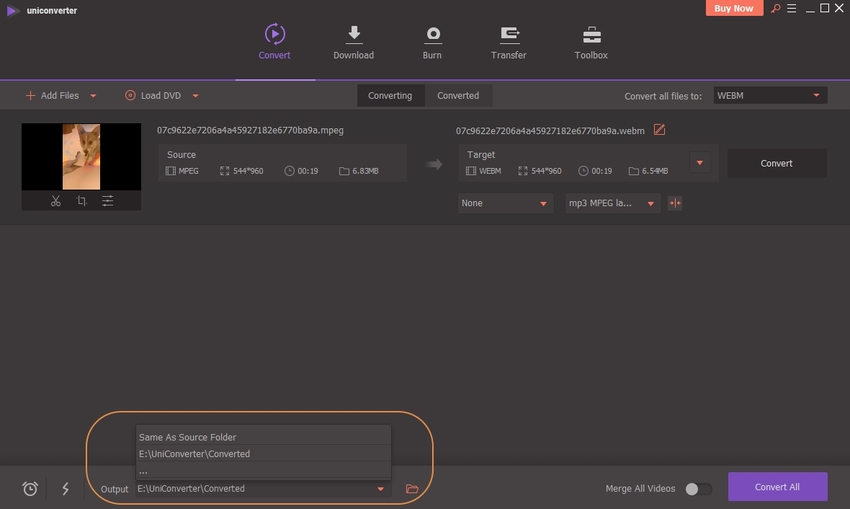Expand the mp3 MPEG audio dropdown
Screen dimensions: 850x509
point(612,203)
